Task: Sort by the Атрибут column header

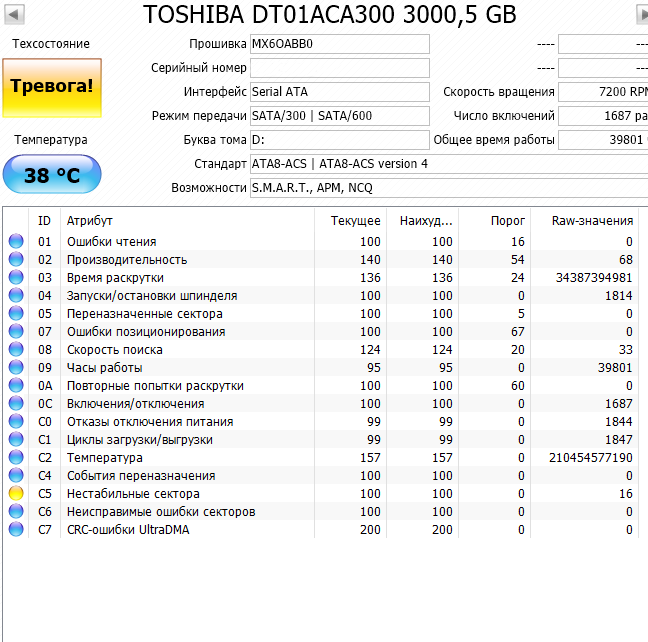Action: [x=187, y=221]
